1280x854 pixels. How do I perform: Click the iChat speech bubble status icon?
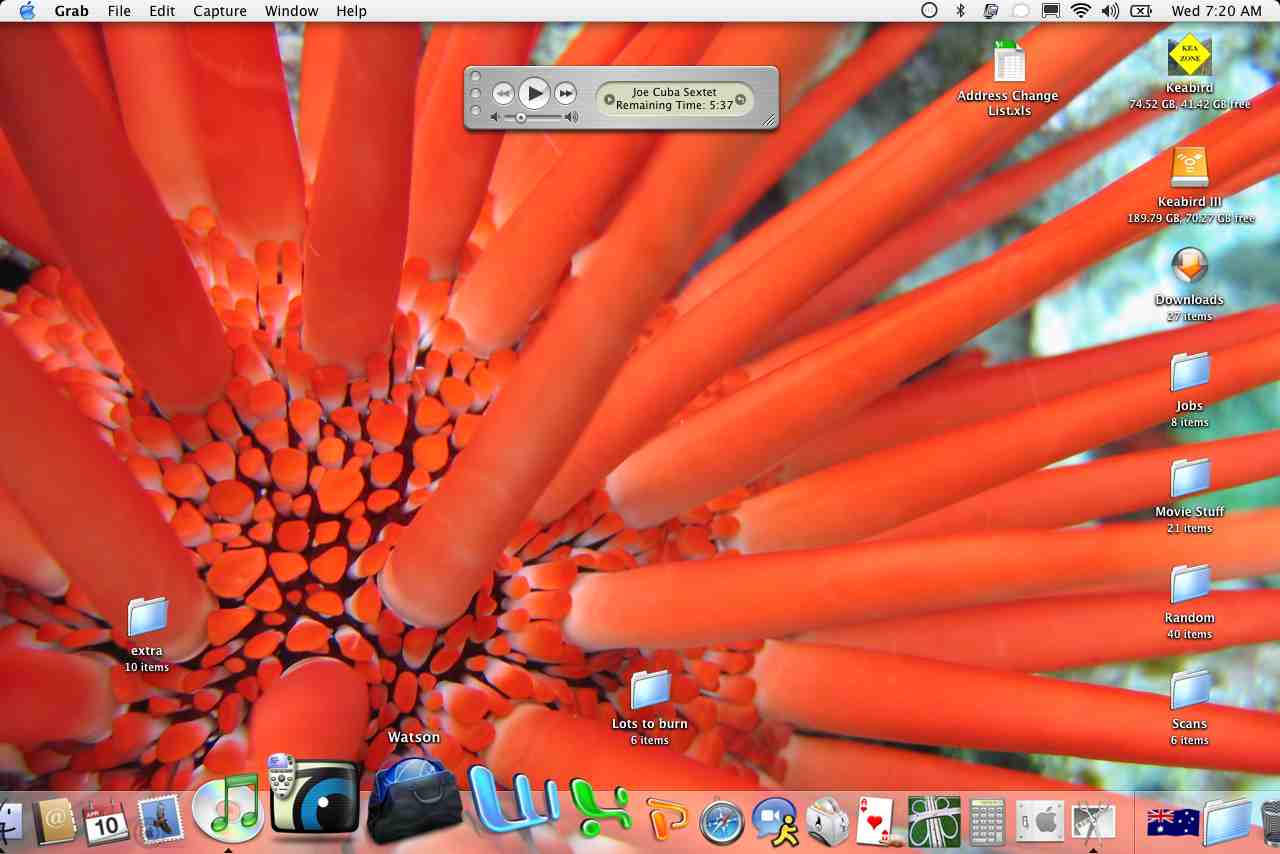(x=1020, y=11)
